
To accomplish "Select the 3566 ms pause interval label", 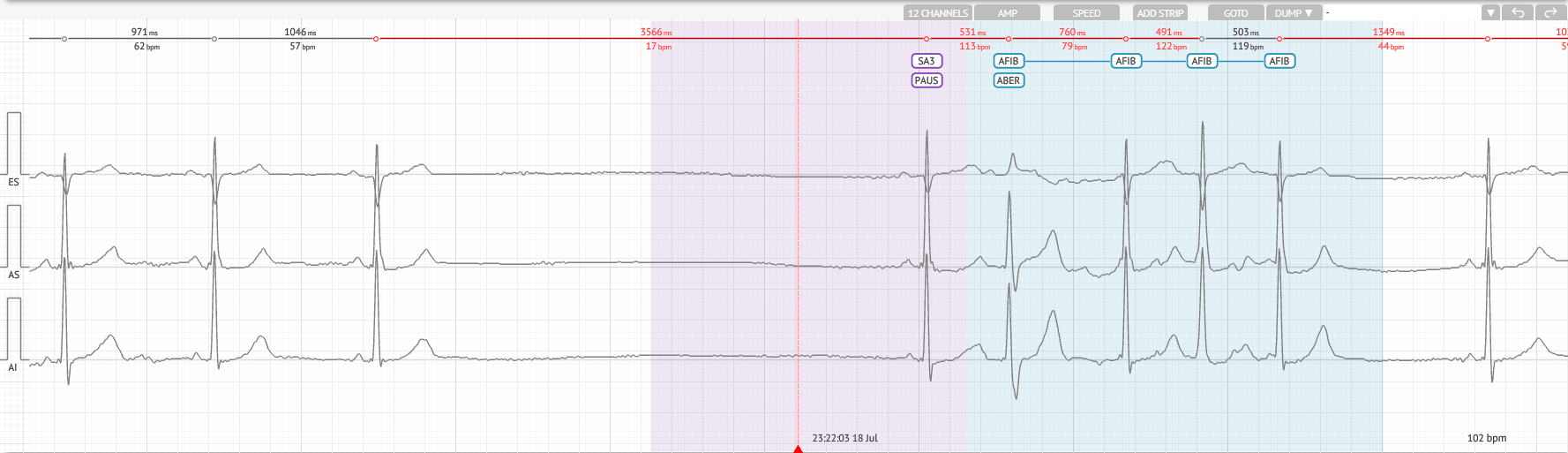I will pyautogui.click(x=656, y=33).
